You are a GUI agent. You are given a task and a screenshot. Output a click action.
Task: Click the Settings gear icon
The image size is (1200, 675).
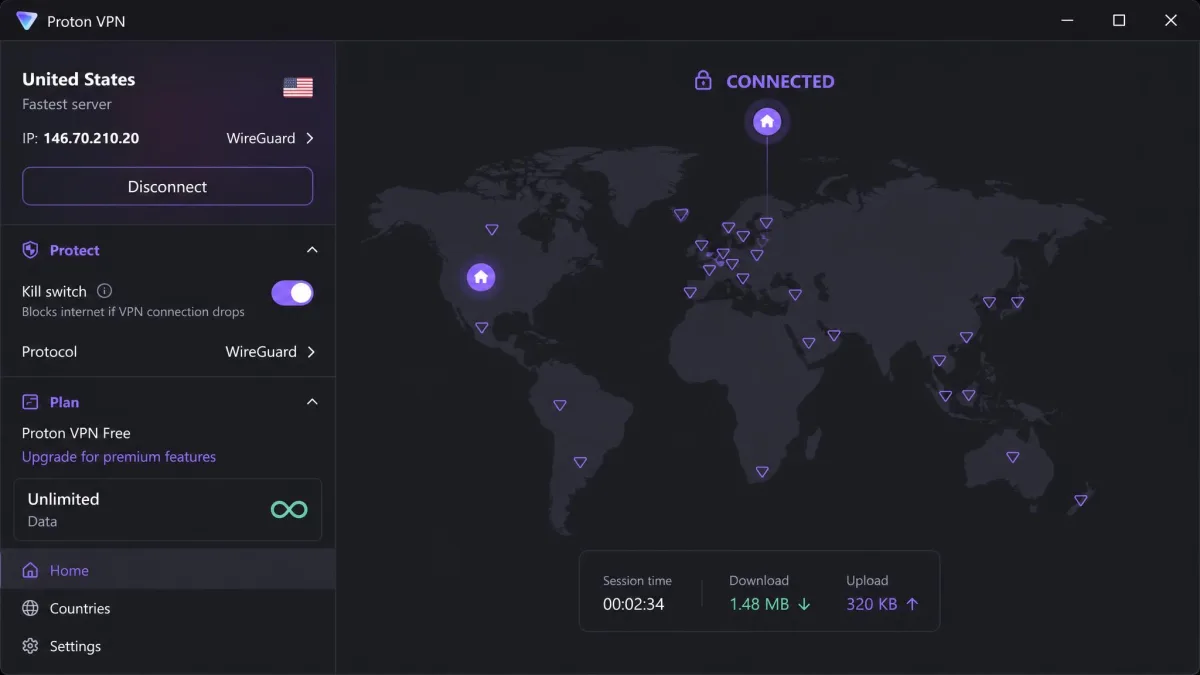coord(30,647)
